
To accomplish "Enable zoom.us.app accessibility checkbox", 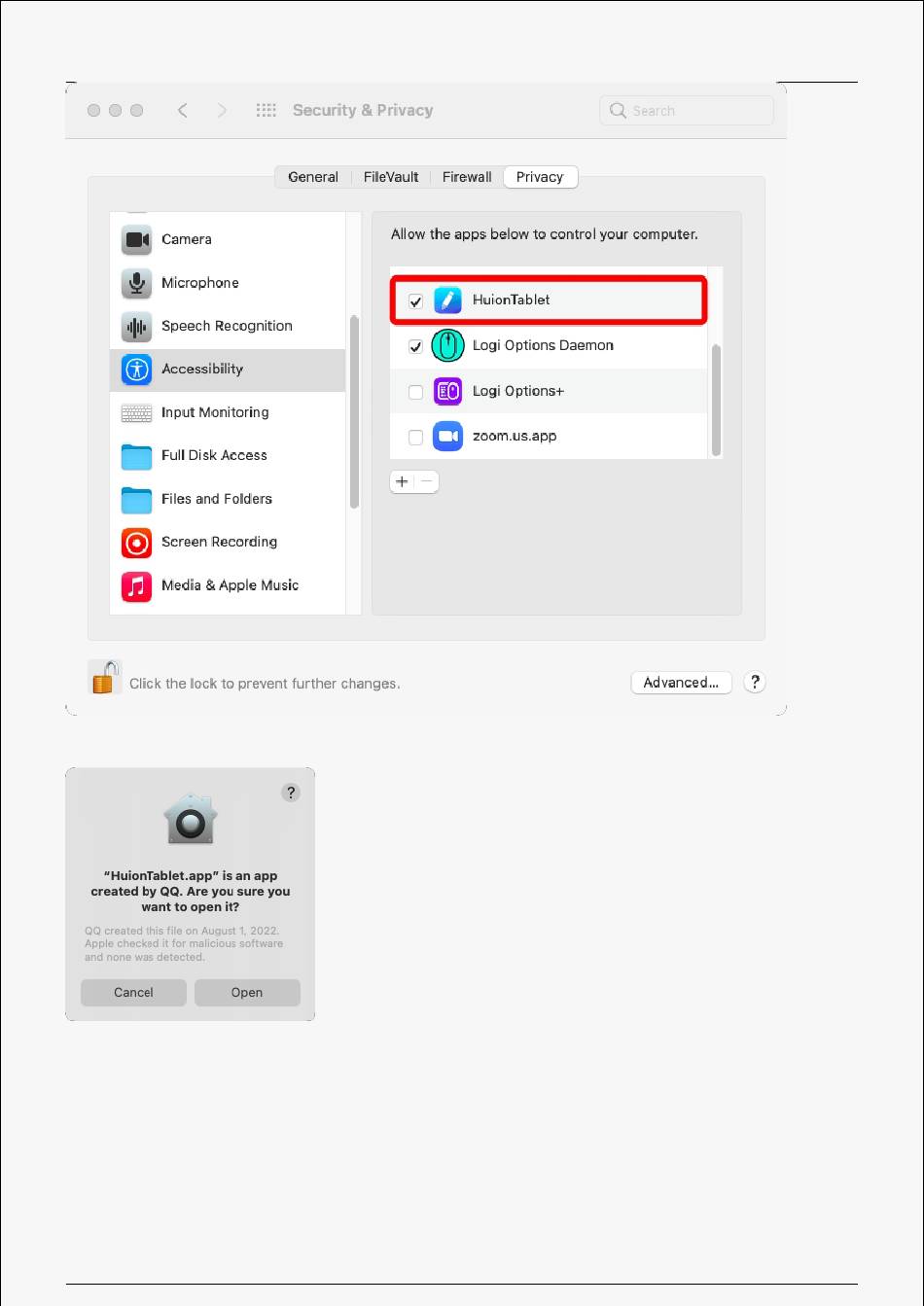I will click(415, 438).
